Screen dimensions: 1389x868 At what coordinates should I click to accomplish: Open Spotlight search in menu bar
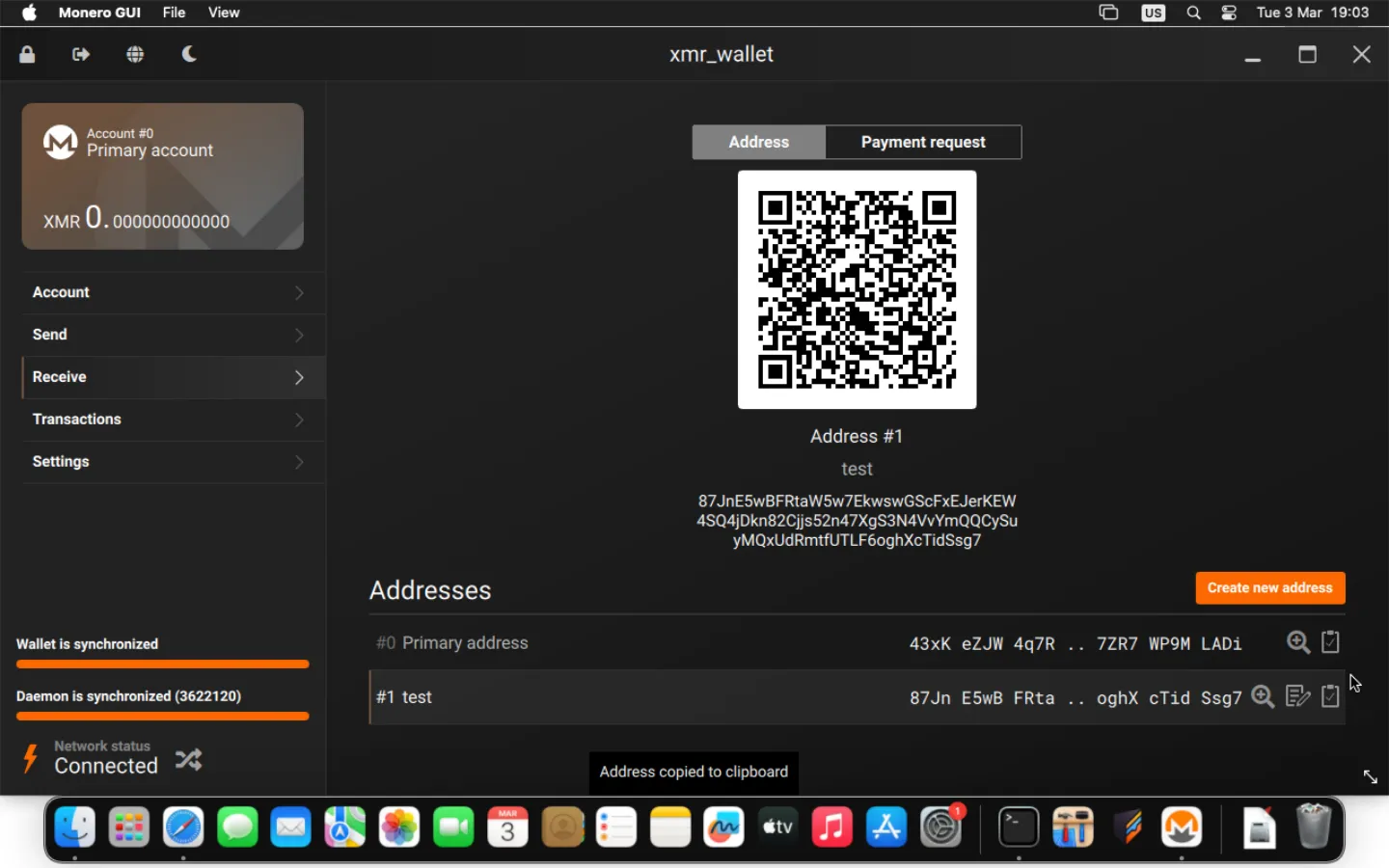(x=1194, y=13)
